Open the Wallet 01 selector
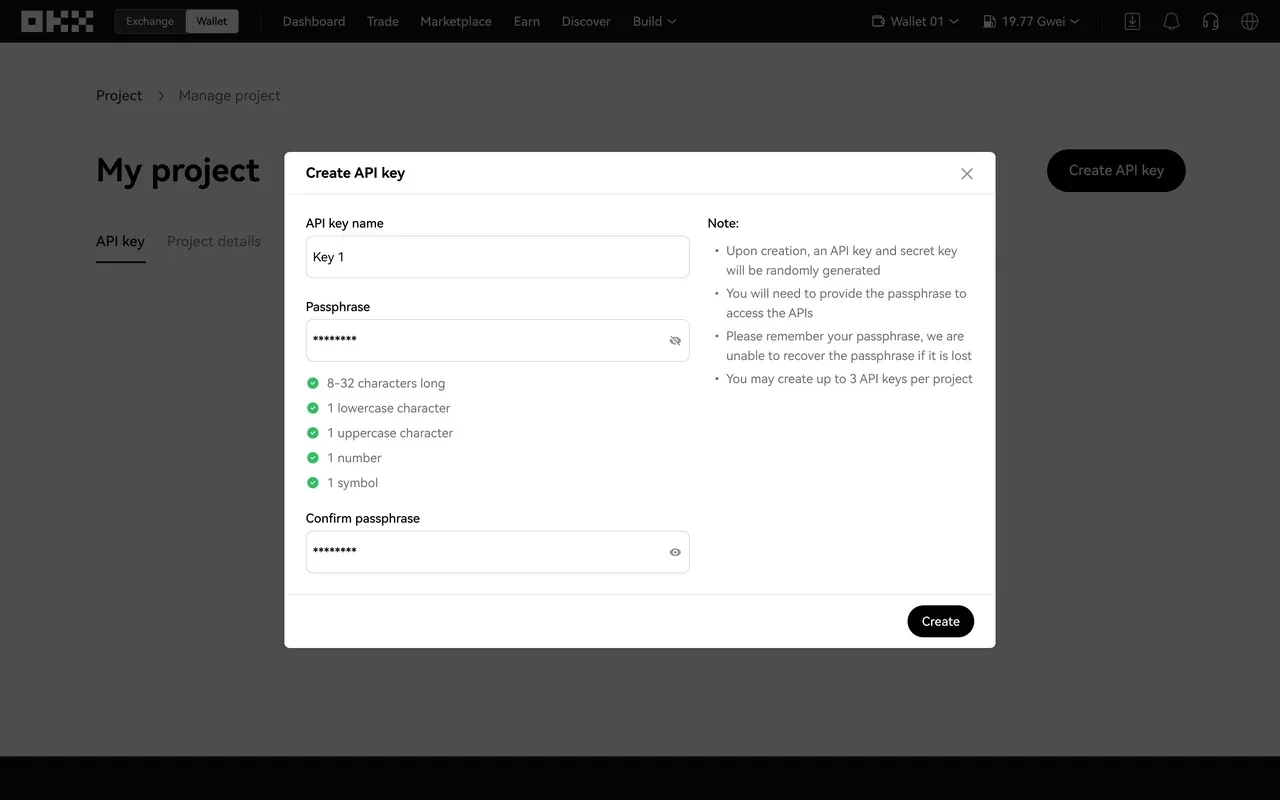Viewport: 1280px width, 800px height. pyautogui.click(x=915, y=21)
